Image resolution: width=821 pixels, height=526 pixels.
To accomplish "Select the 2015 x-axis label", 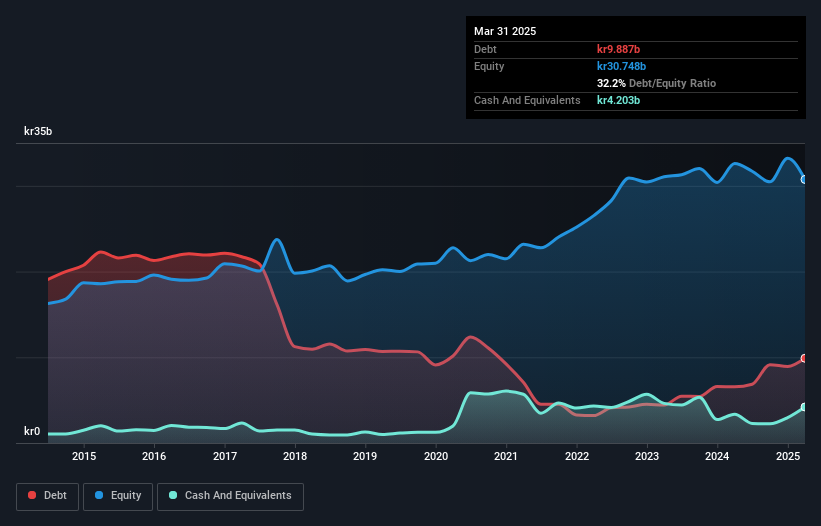I will tap(84, 456).
